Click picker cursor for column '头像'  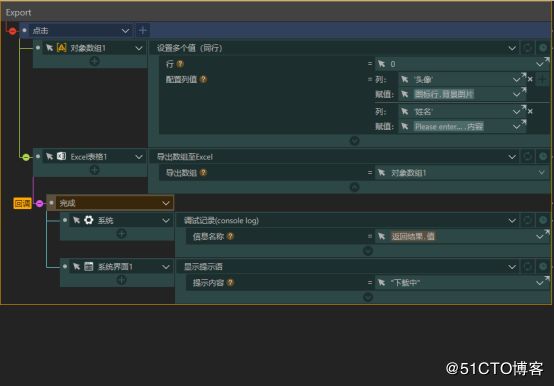pyautogui.click(x=405, y=79)
